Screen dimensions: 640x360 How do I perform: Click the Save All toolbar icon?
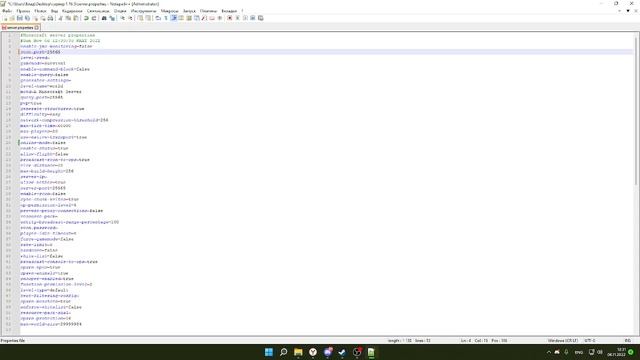(x=27, y=18)
